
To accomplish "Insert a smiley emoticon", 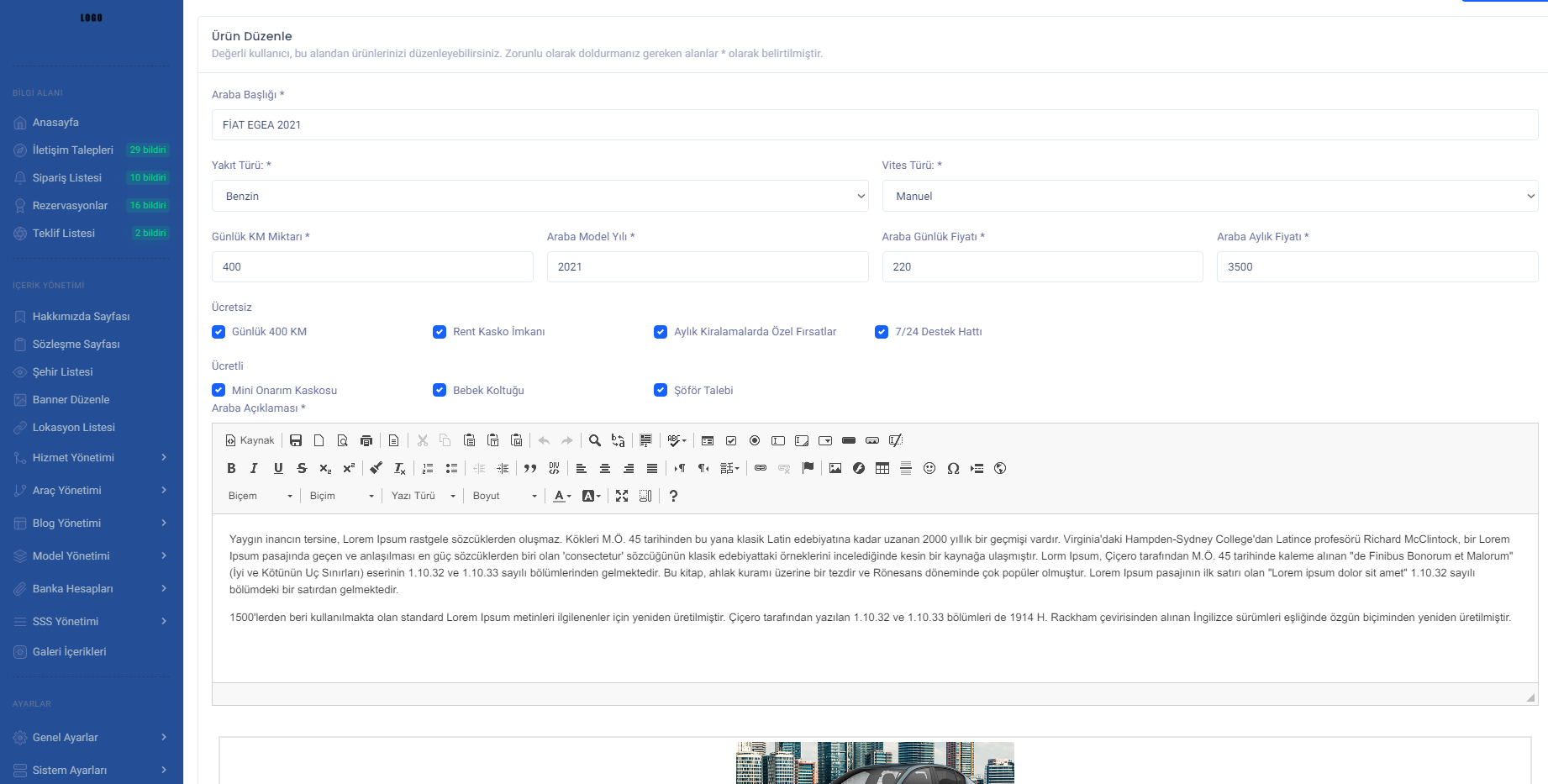I will click(929, 468).
